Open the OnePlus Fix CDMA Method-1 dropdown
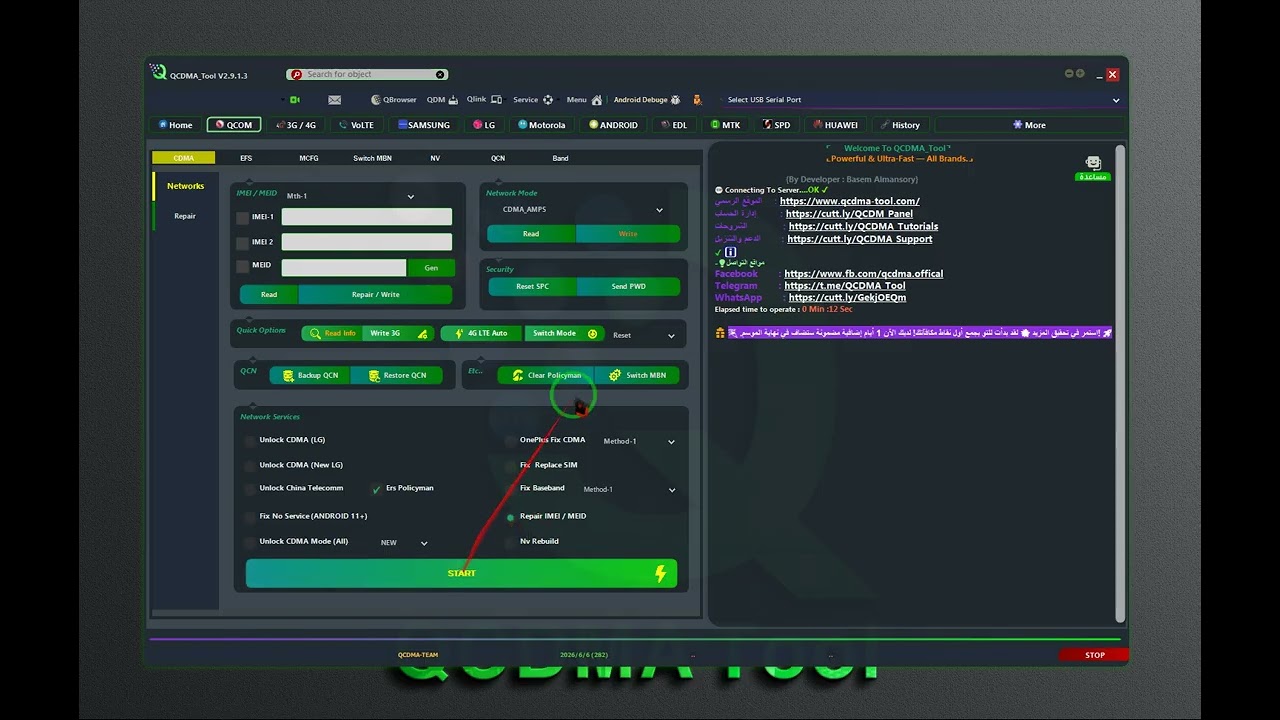Viewport: 1280px width, 720px height. 639,441
